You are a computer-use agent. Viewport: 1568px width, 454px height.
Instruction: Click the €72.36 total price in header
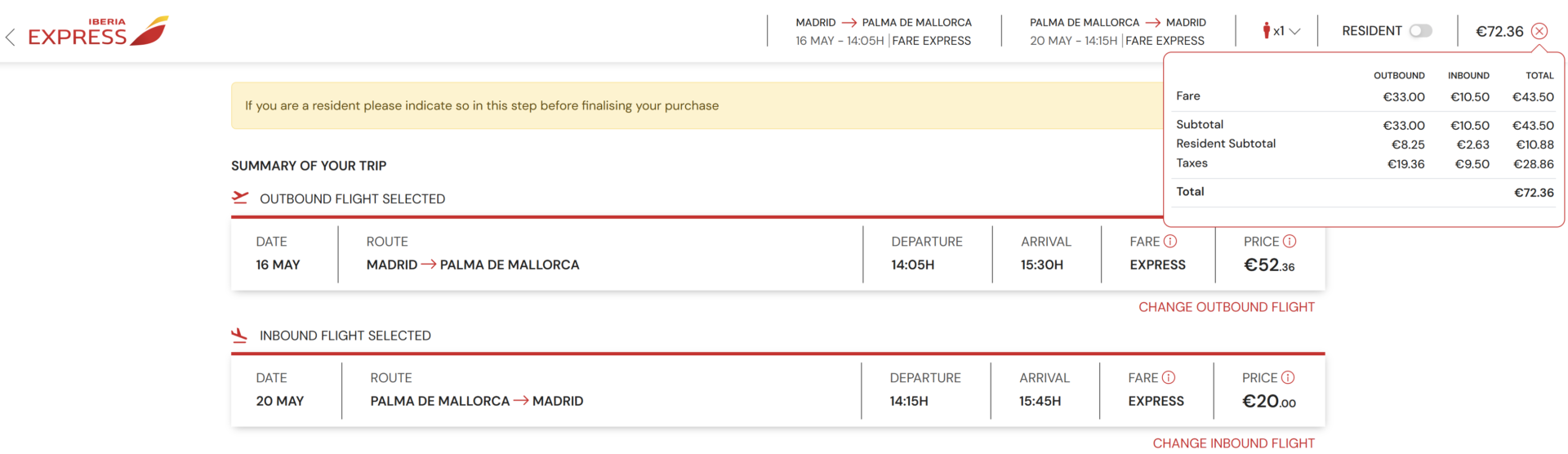(1499, 31)
